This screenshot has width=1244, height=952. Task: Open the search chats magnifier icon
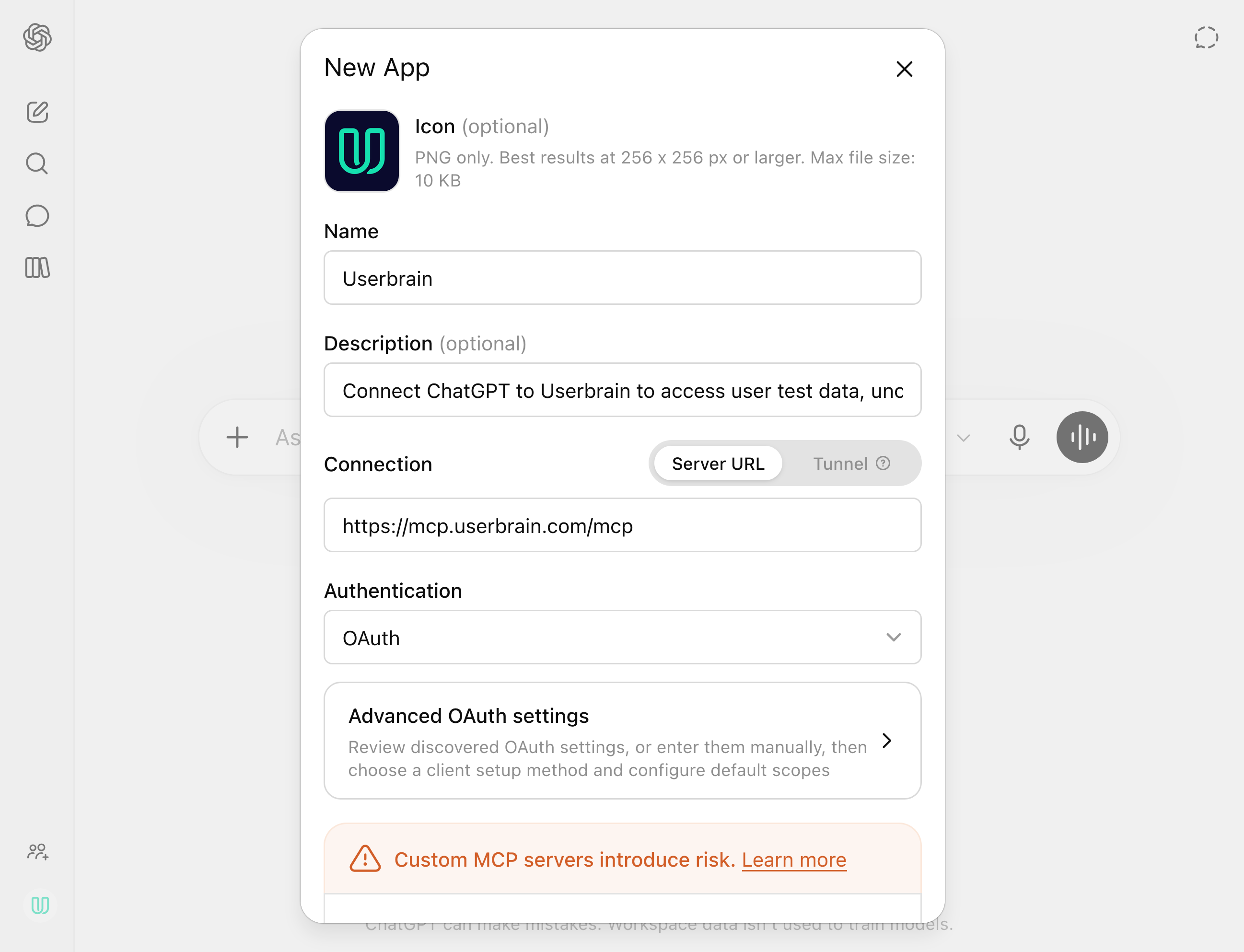[37, 164]
